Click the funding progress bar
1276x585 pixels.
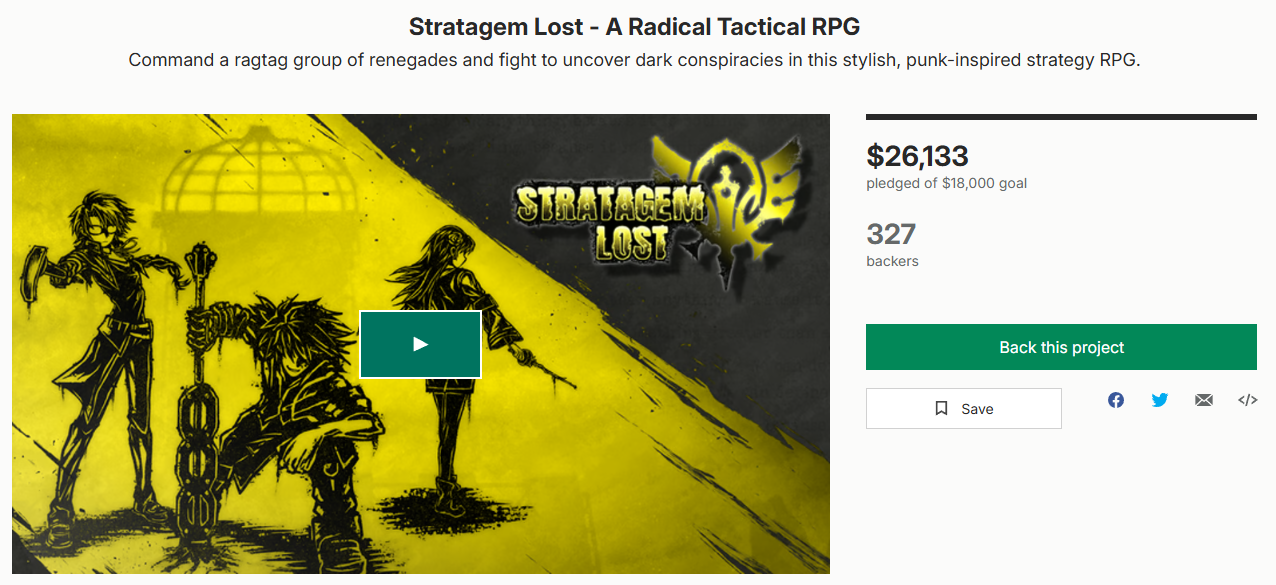point(1061,117)
